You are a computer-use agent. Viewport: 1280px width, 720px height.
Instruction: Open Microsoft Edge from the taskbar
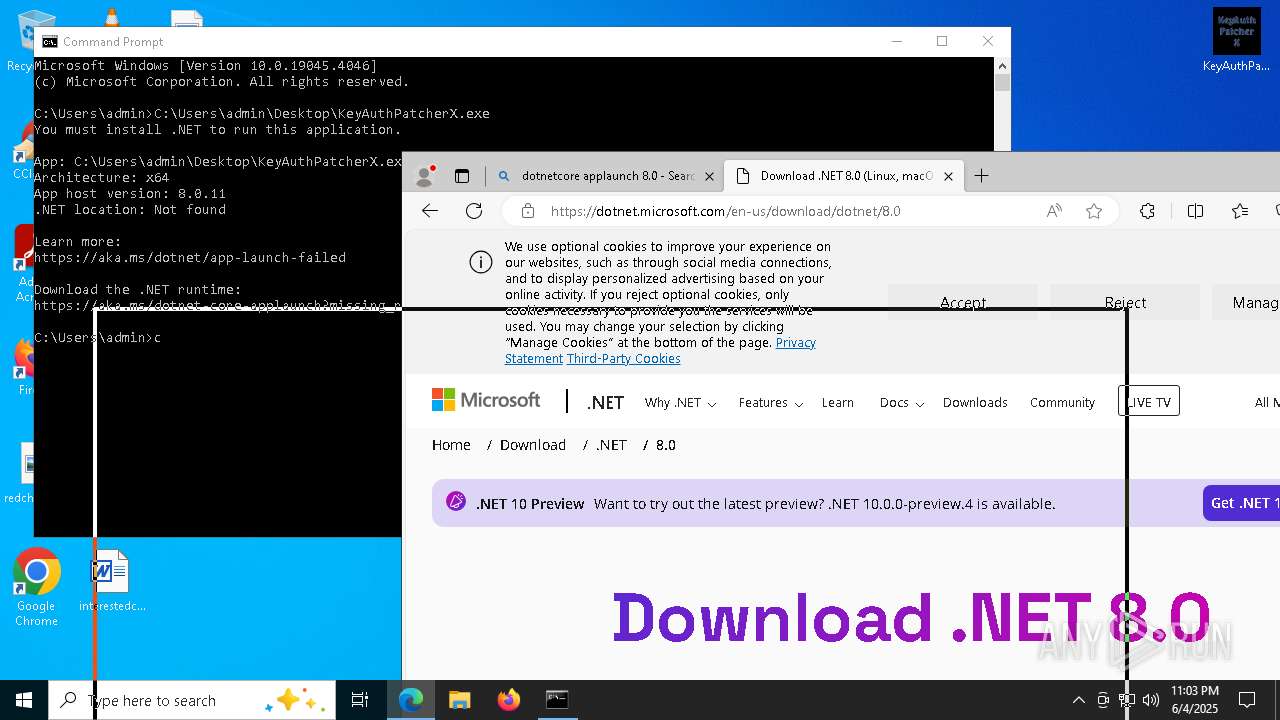coord(411,700)
